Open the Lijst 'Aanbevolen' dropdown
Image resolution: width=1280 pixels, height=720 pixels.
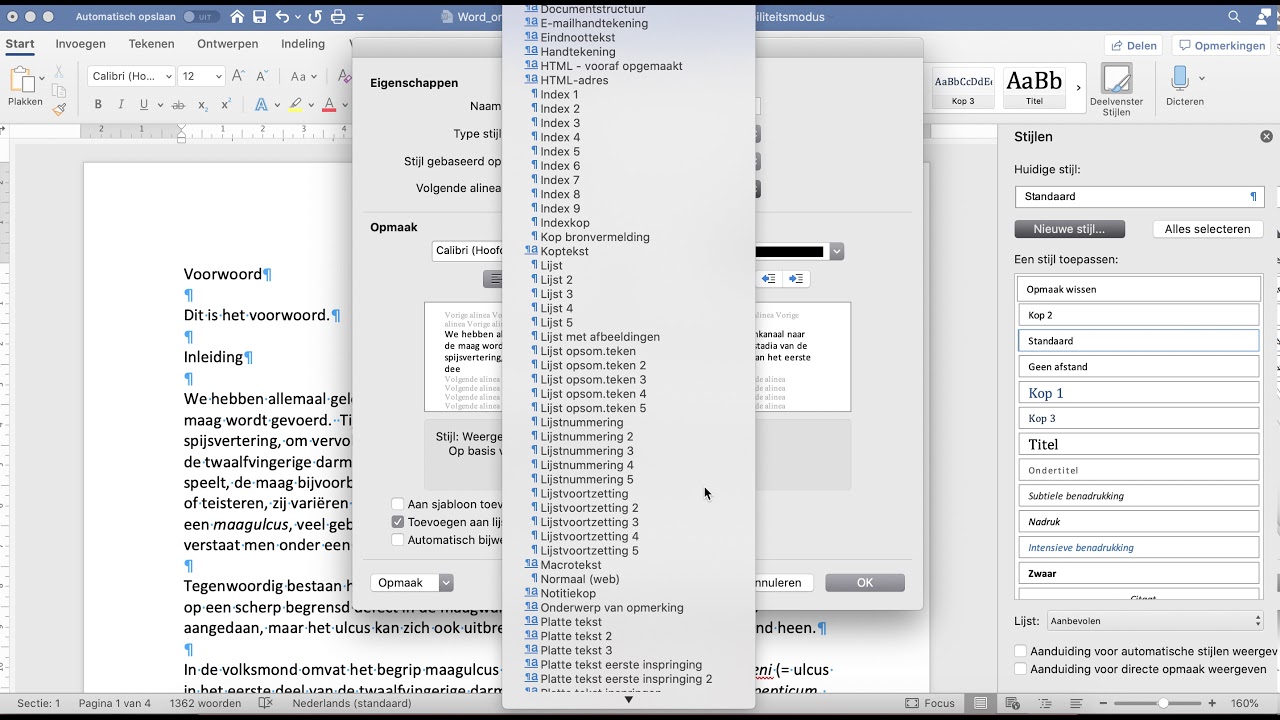(1154, 621)
